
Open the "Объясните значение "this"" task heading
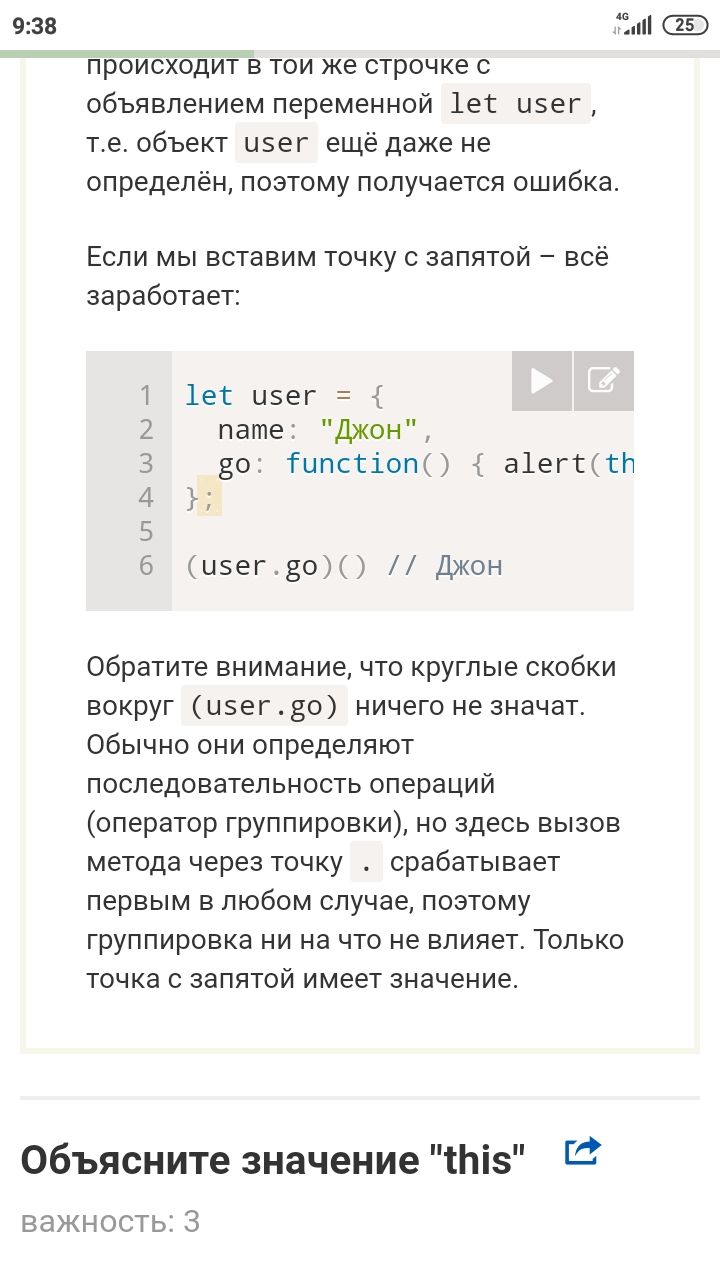273,1160
